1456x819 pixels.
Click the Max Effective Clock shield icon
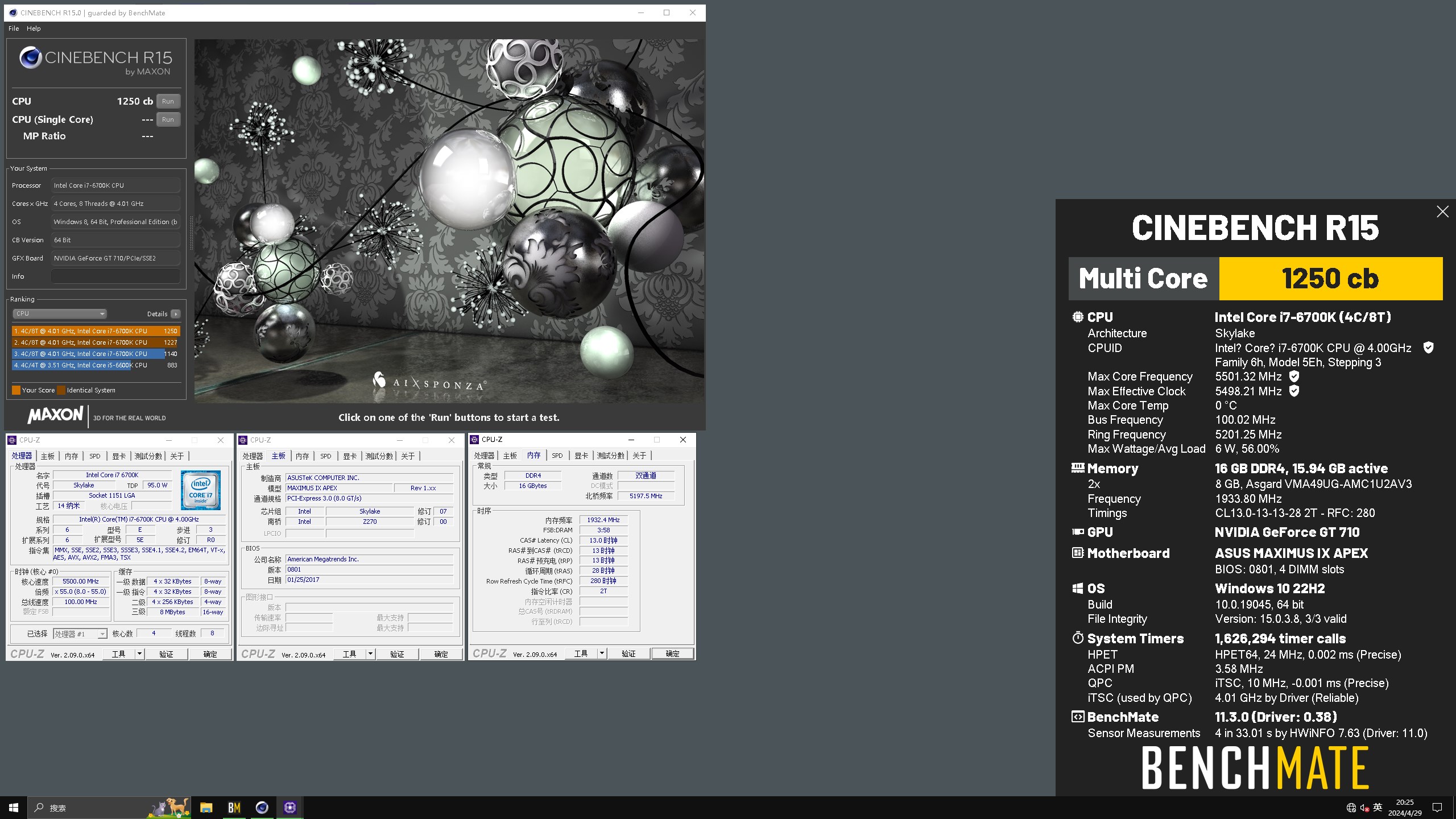(x=1294, y=391)
